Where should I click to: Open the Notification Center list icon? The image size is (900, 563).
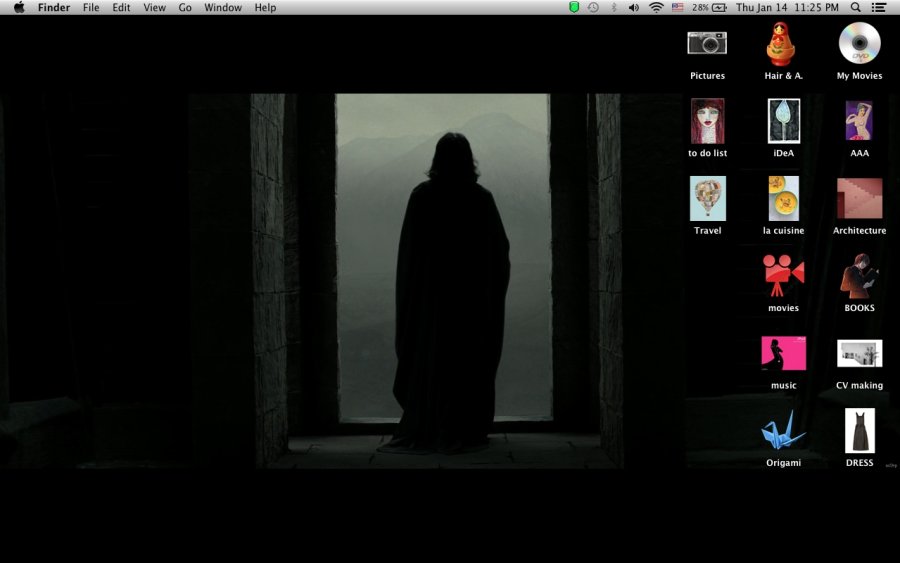pos(879,7)
